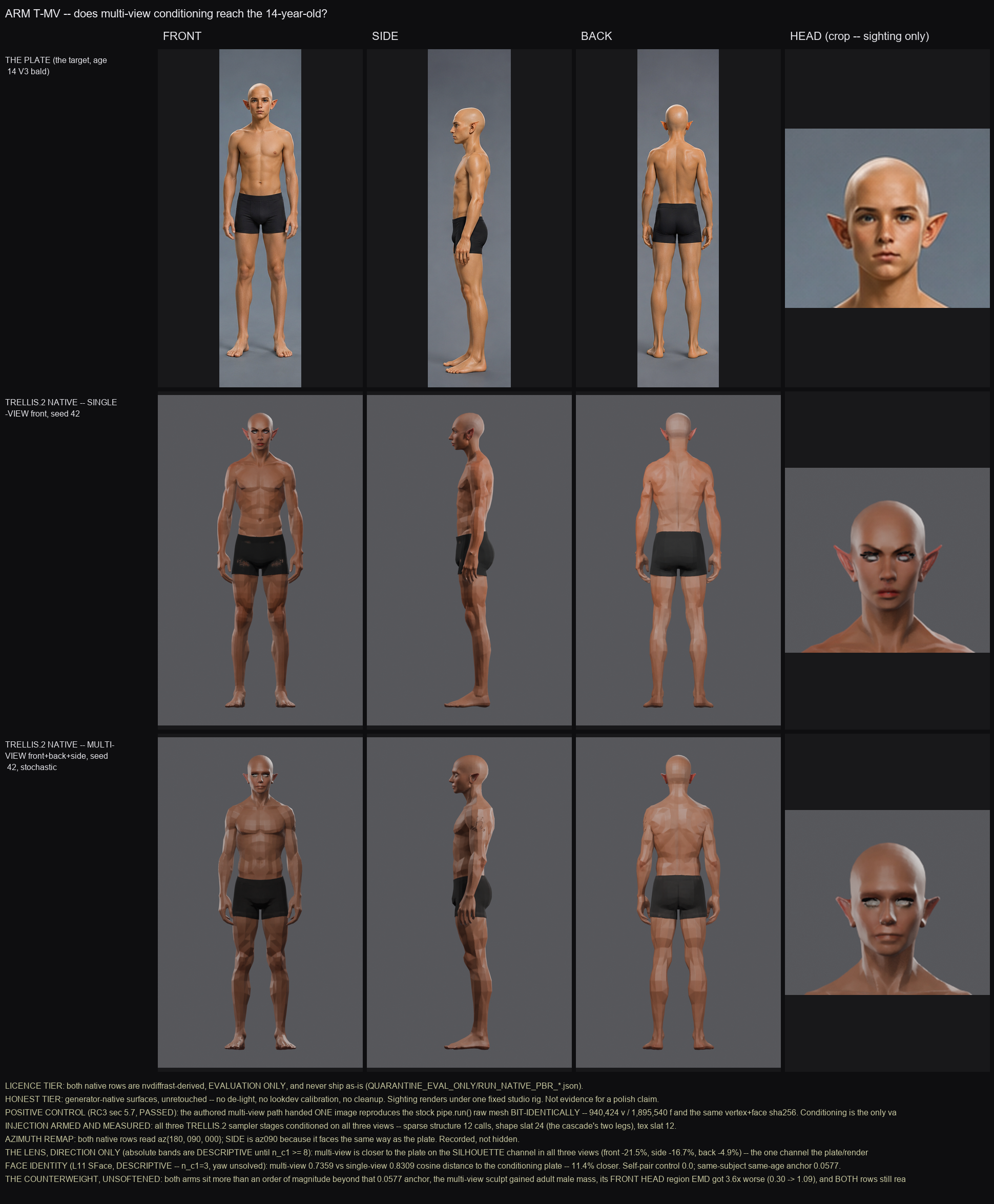Click the 'THE LENS, DIRECTION ONLY' footnote line
This screenshot has height=1204, width=994.
[x=437, y=1152]
